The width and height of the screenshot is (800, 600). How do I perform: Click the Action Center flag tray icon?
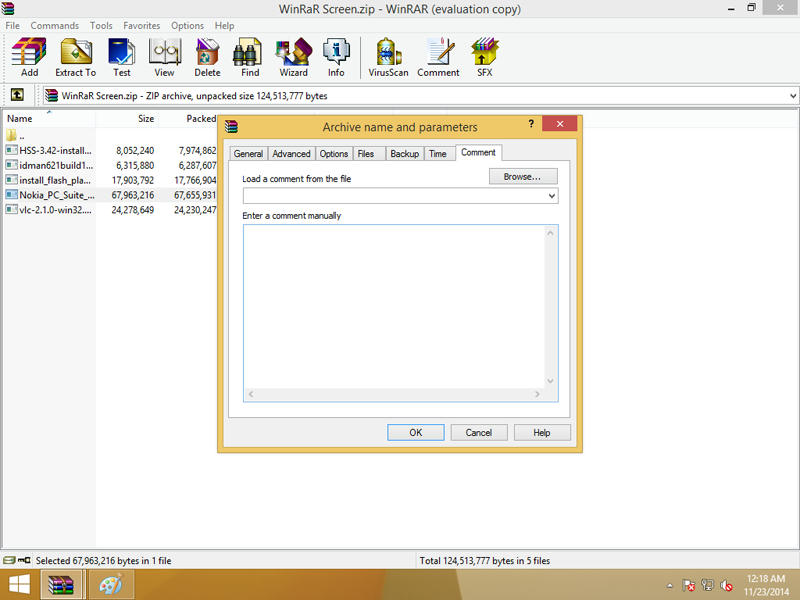click(688, 585)
